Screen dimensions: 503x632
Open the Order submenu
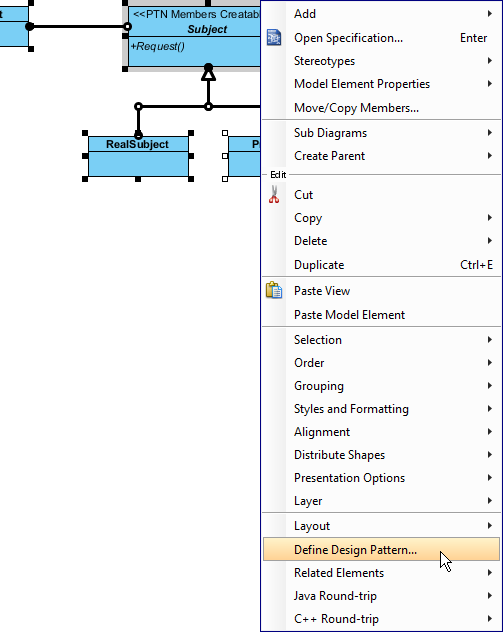click(381, 363)
